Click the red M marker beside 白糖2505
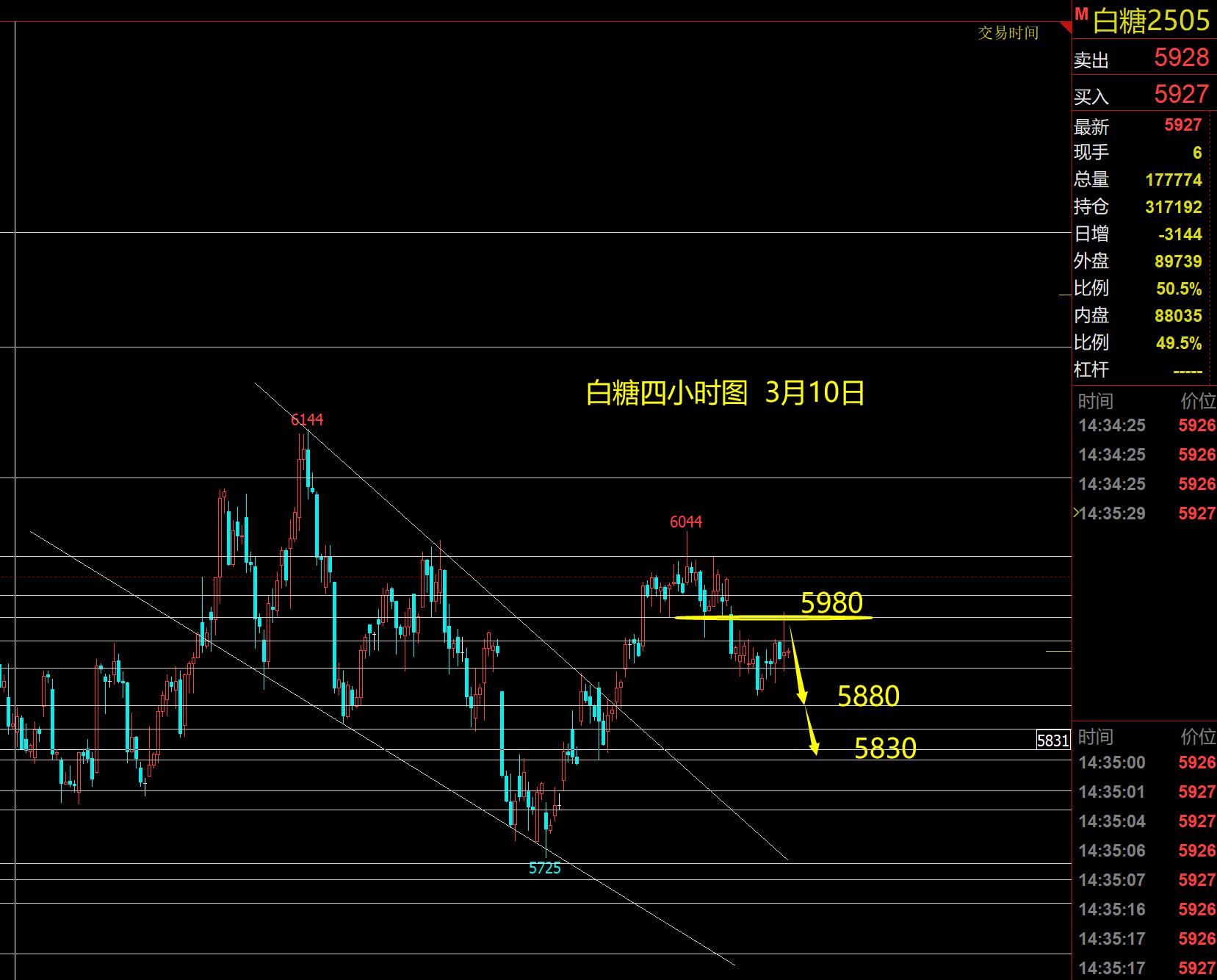 pyautogui.click(x=1081, y=14)
